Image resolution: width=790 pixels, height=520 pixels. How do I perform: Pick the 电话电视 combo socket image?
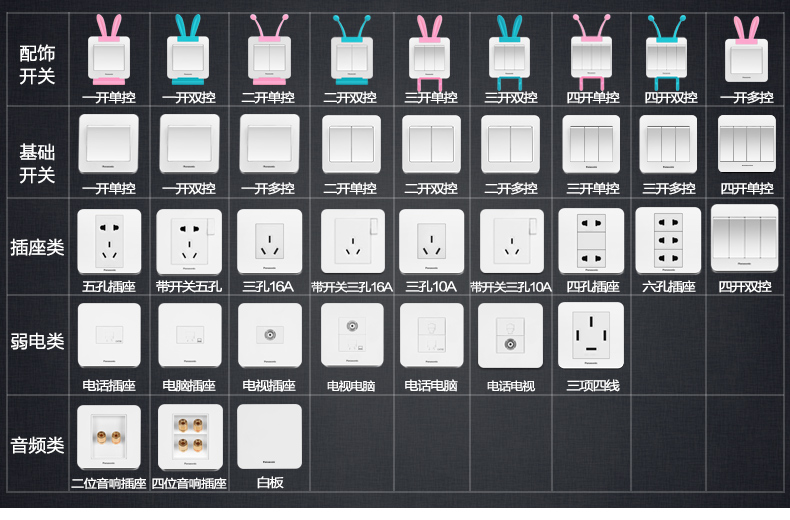pyautogui.click(x=510, y=335)
